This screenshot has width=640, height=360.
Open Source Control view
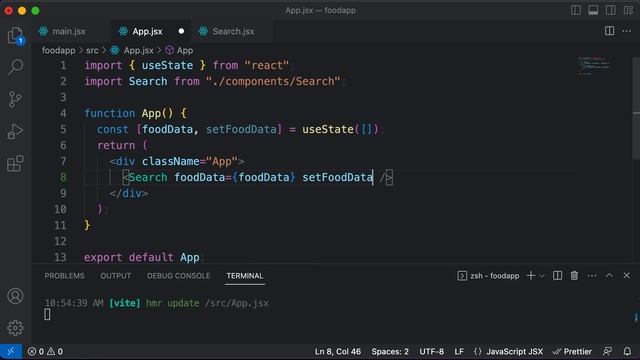click(15, 99)
